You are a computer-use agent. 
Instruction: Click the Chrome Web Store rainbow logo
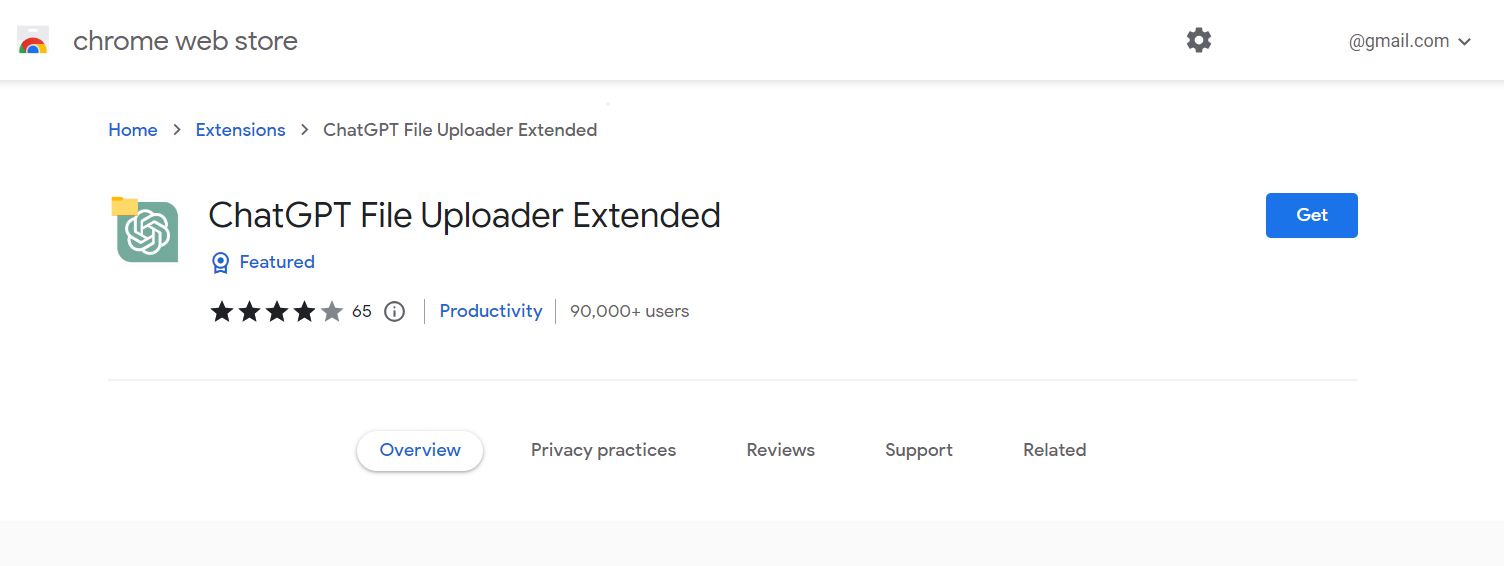point(33,41)
